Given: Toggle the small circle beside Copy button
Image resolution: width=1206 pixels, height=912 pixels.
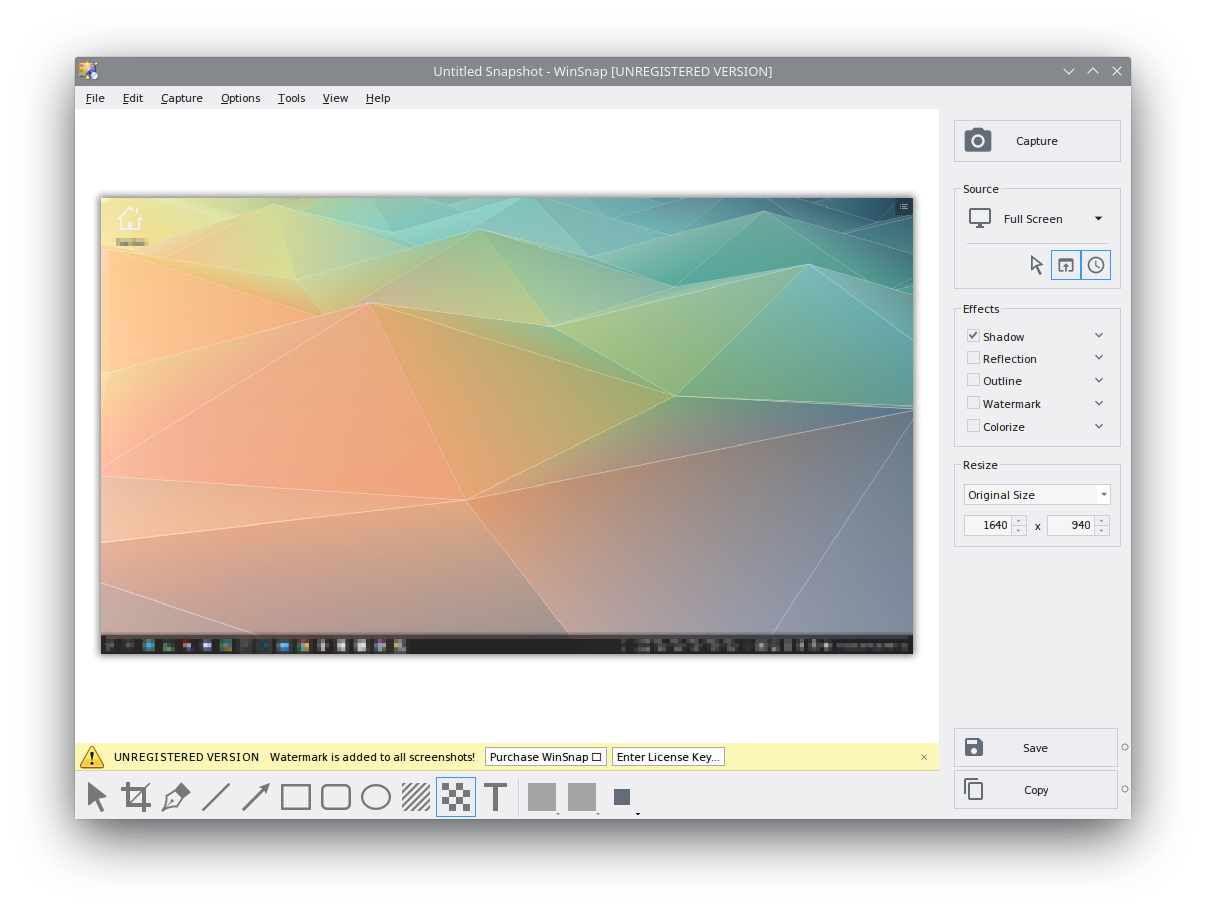Looking at the screenshot, I should (x=1125, y=789).
